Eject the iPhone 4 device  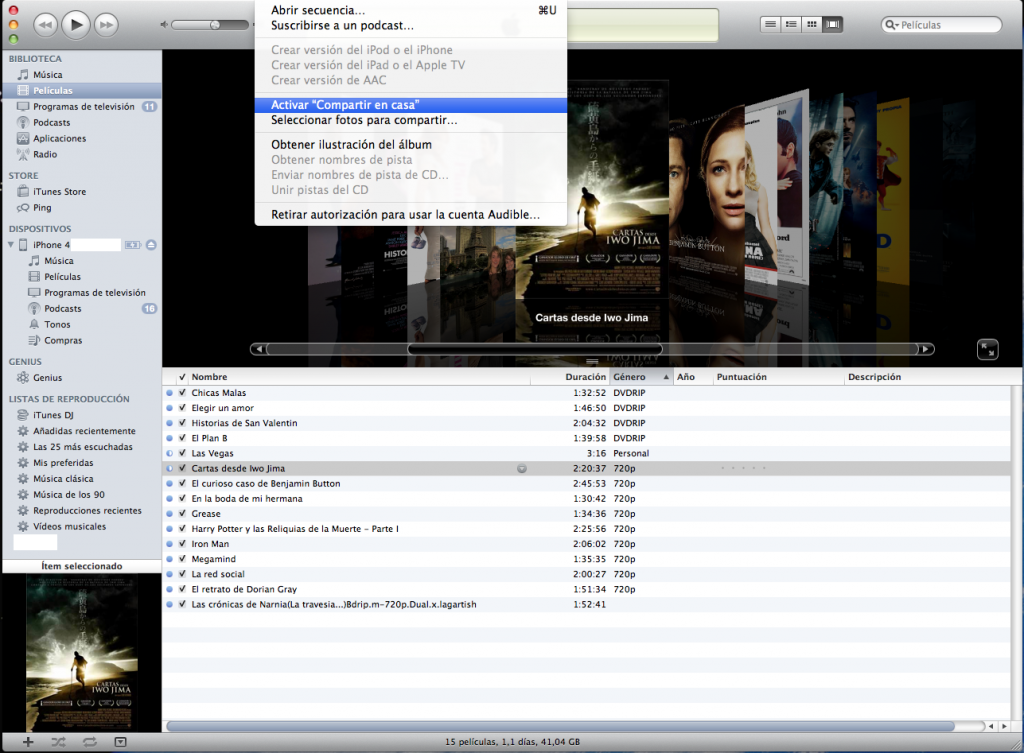tap(151, 245)
